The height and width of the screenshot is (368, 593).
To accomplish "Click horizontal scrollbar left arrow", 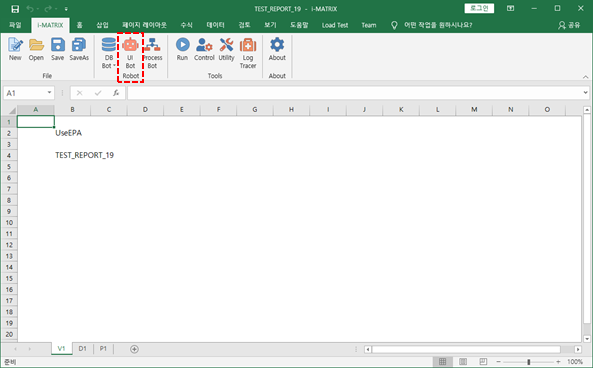I will [x=368, y=349].
